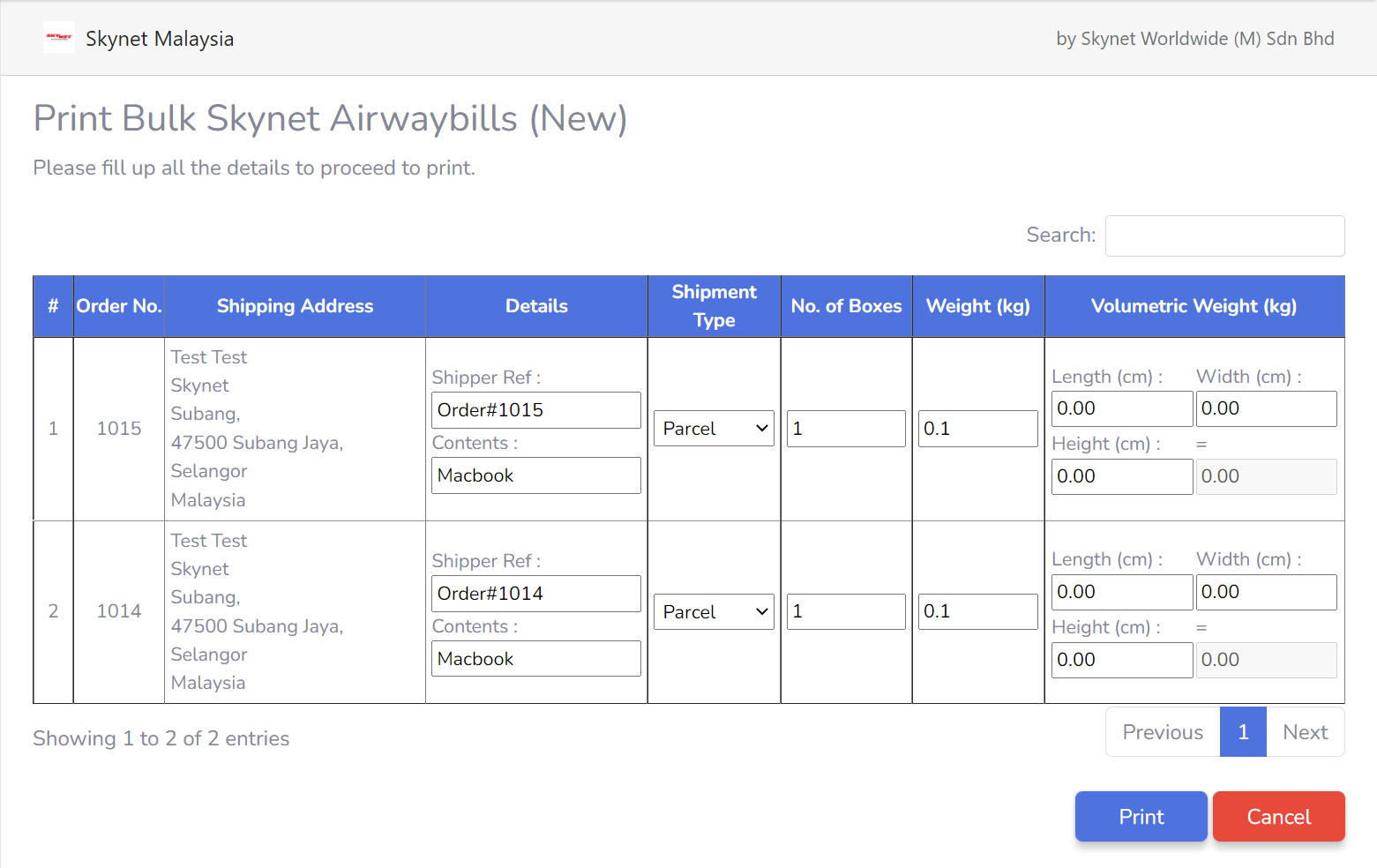Screen dimensions: 1377x868
Task: Open the shipment type dropdown for order 1015
Action: [713, 428]
